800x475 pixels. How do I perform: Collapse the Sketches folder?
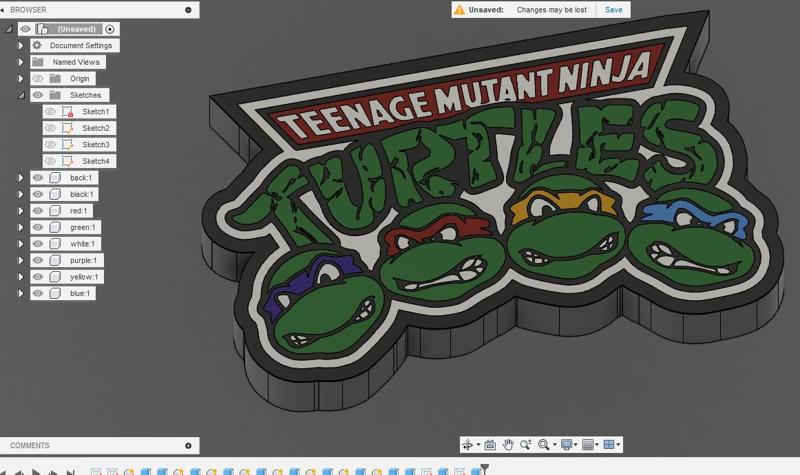point(21,95)
